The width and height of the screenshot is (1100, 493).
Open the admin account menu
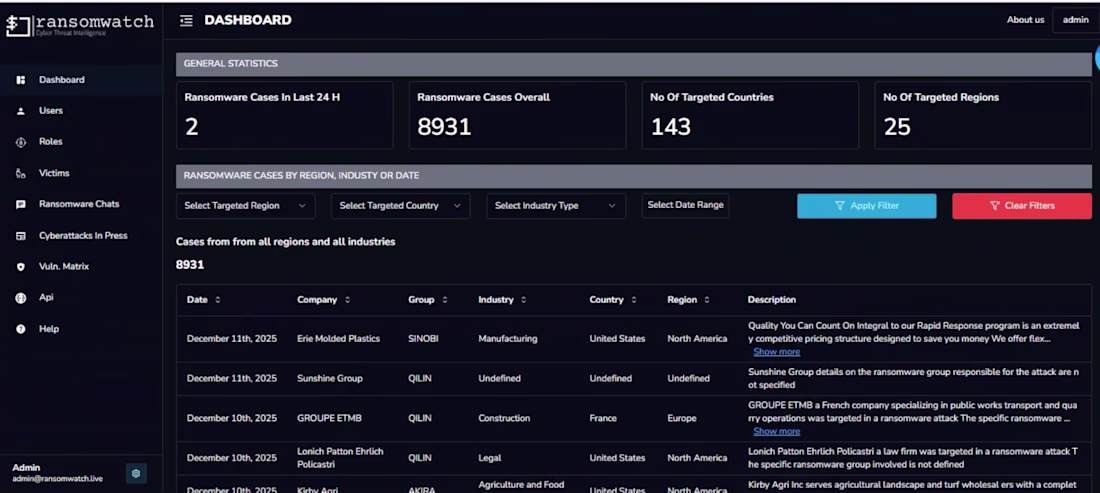(x=1075, y=20)
